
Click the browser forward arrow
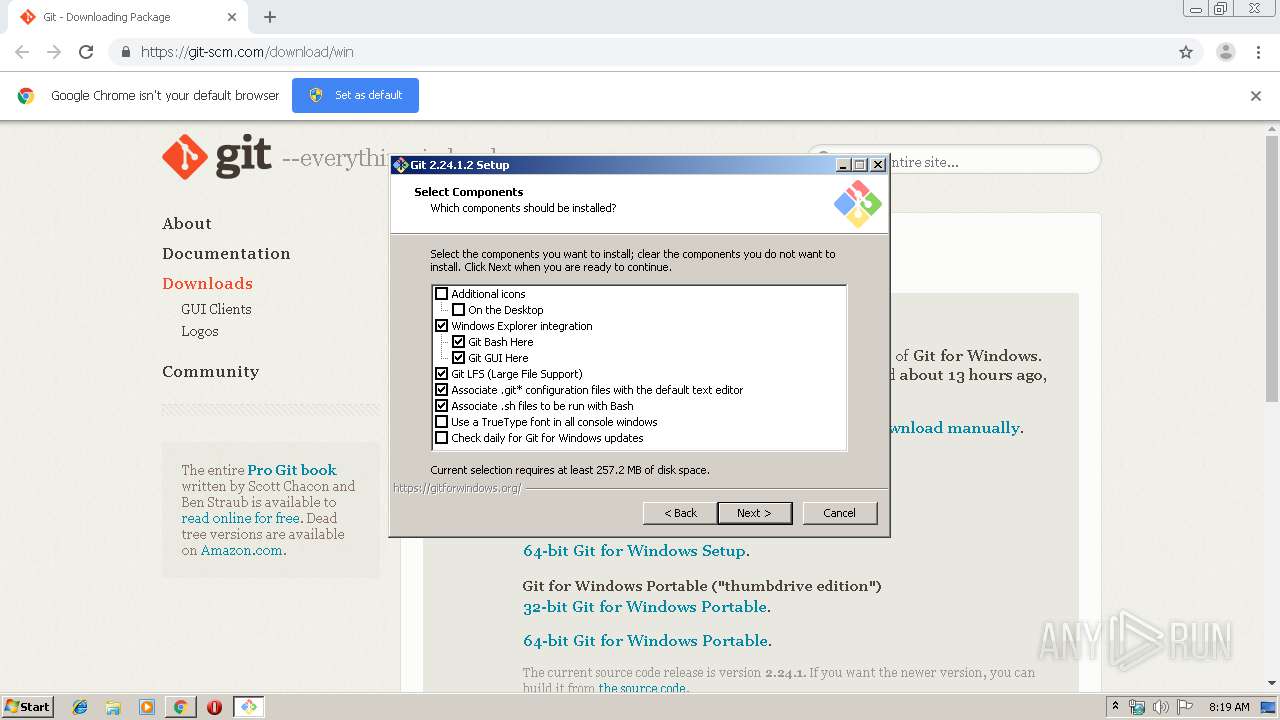[x=54, y=52]
